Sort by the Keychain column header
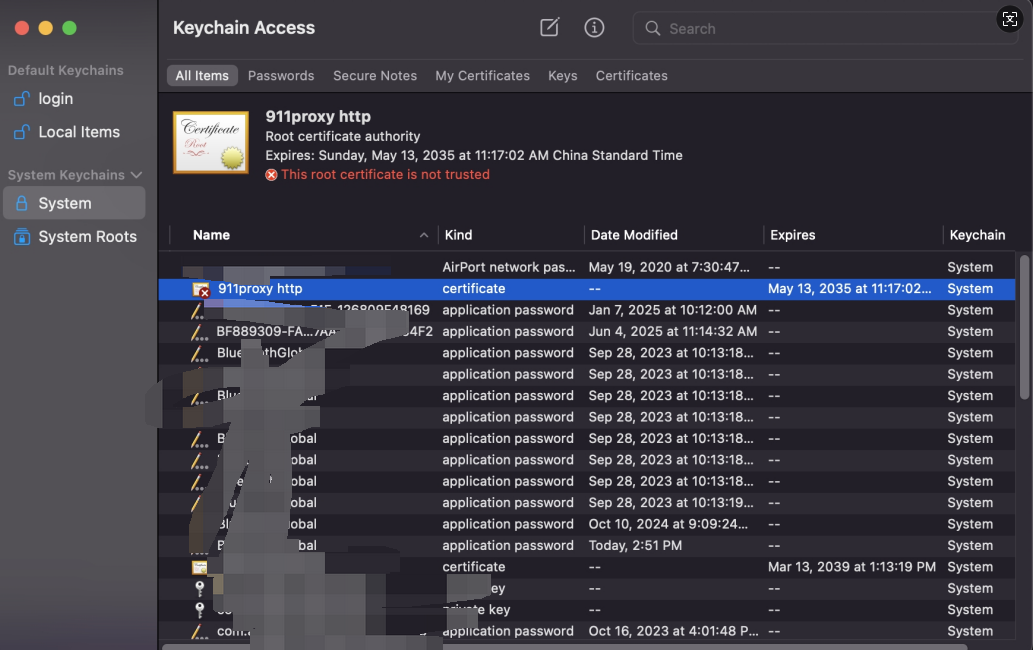The height and width of the screenshot is (650, 1033). coord(978,235)
